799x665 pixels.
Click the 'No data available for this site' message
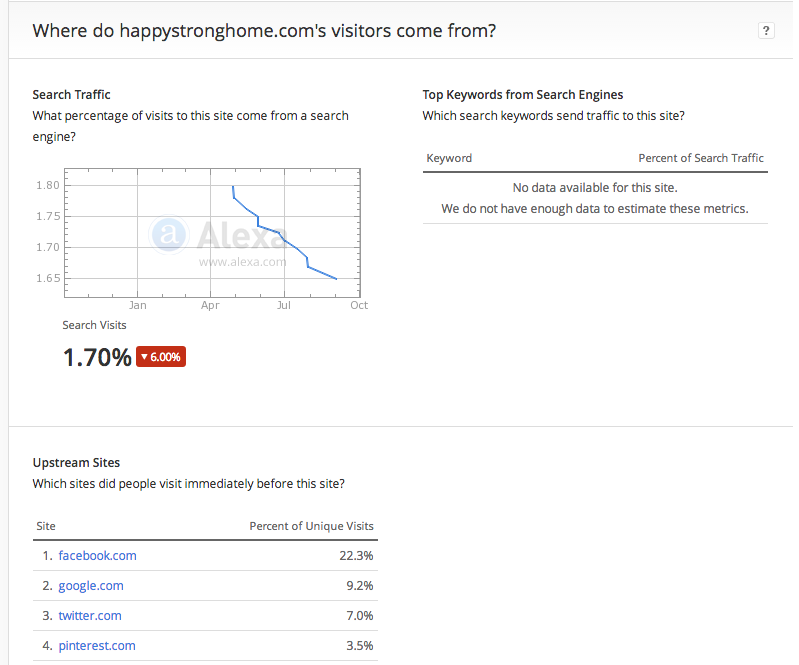595,188
